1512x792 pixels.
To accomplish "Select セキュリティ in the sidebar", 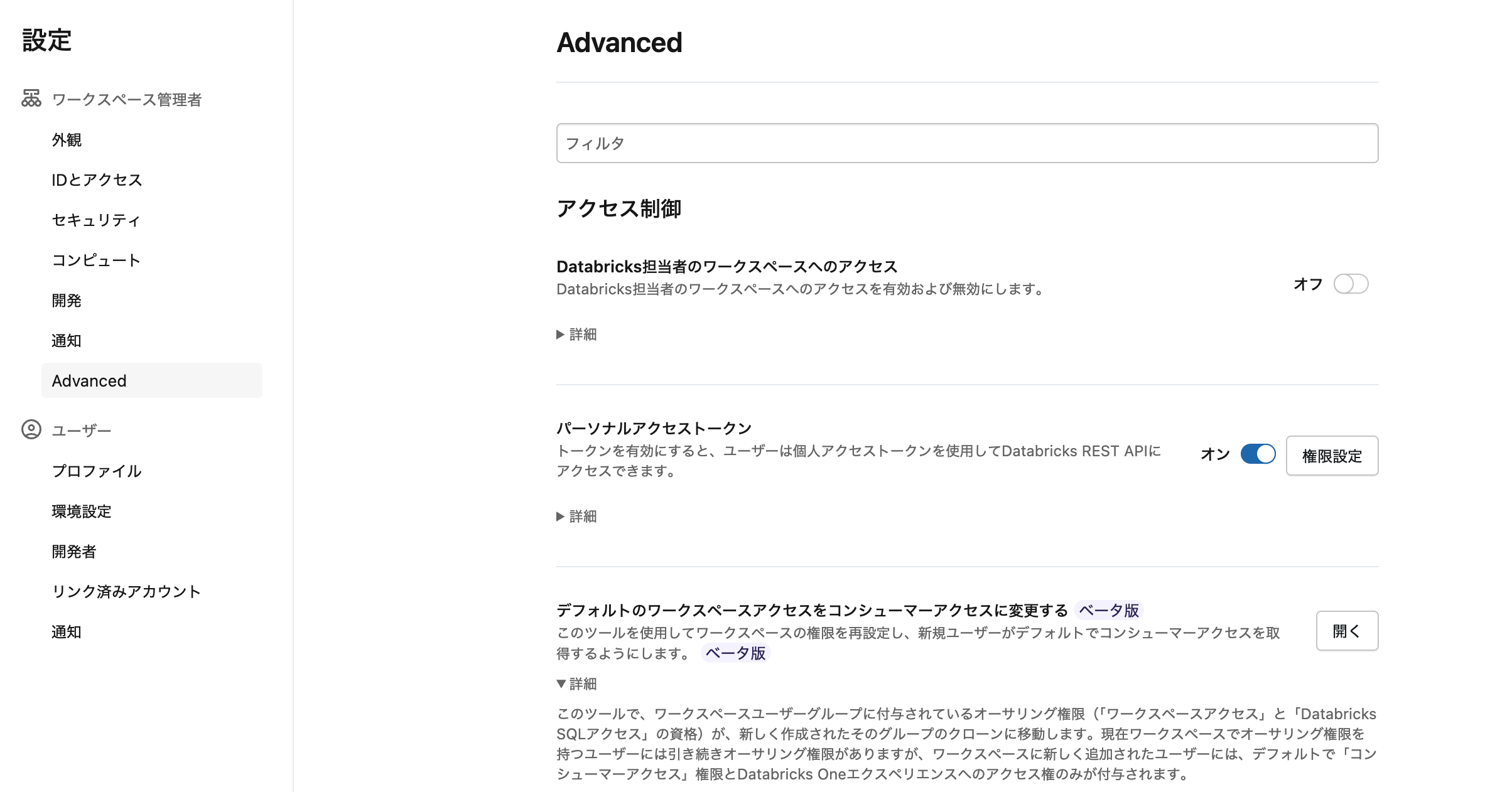I will pos(95,220).
